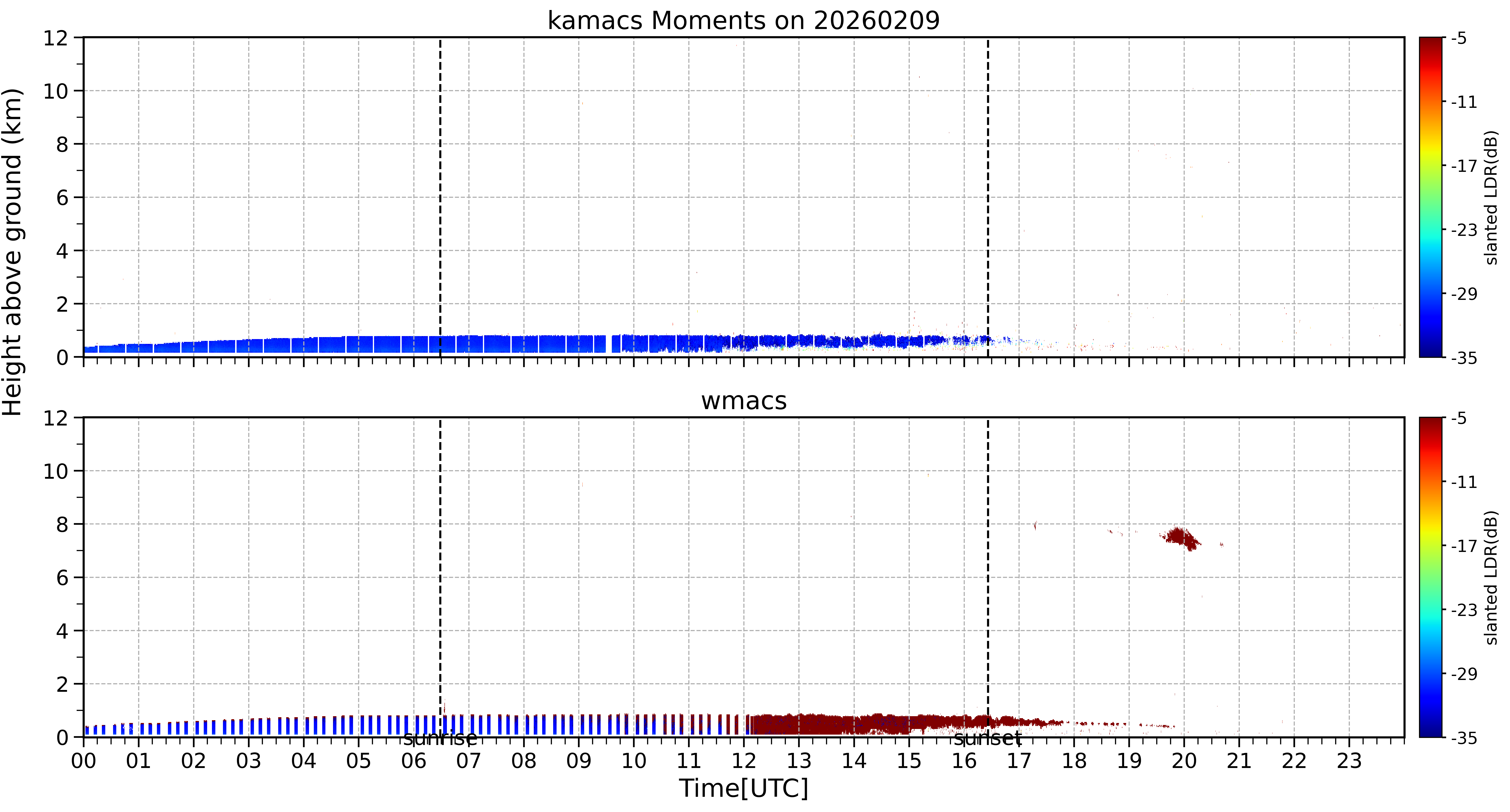Screen dimensions: 1510x812
Task: Select "slanted LDR(dB)" label of kamacs colorbar
Action: [1491, 197]
